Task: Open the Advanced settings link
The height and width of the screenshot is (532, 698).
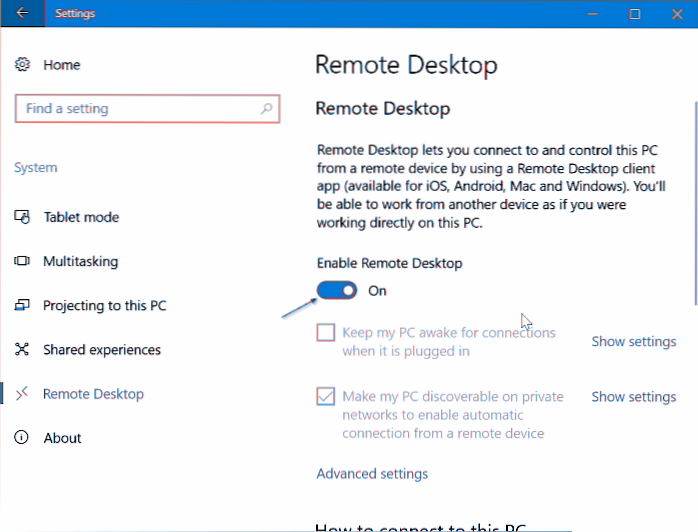Action: click(372, 474)
